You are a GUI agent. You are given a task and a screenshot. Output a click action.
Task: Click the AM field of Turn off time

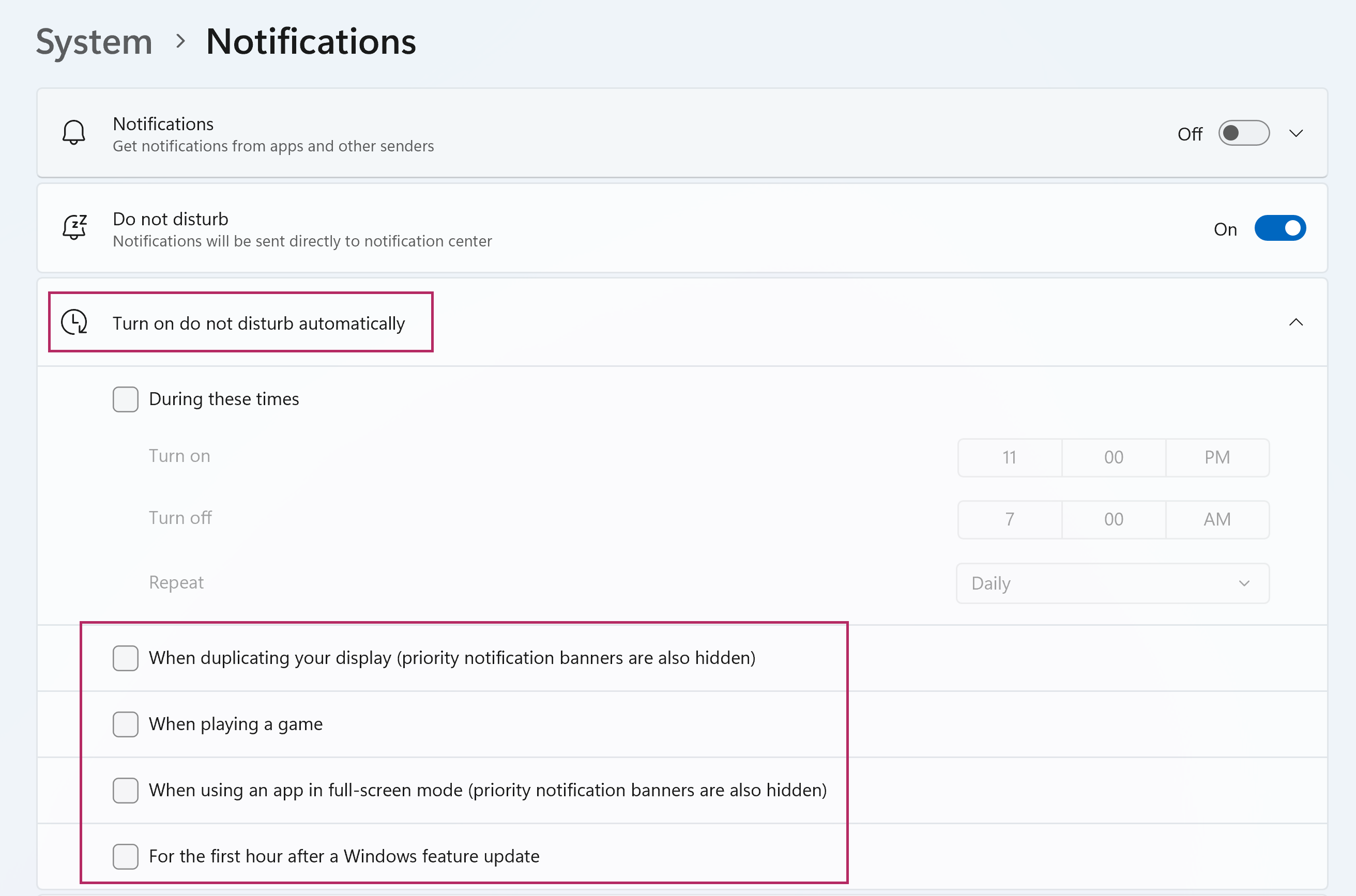point(1216,519)
